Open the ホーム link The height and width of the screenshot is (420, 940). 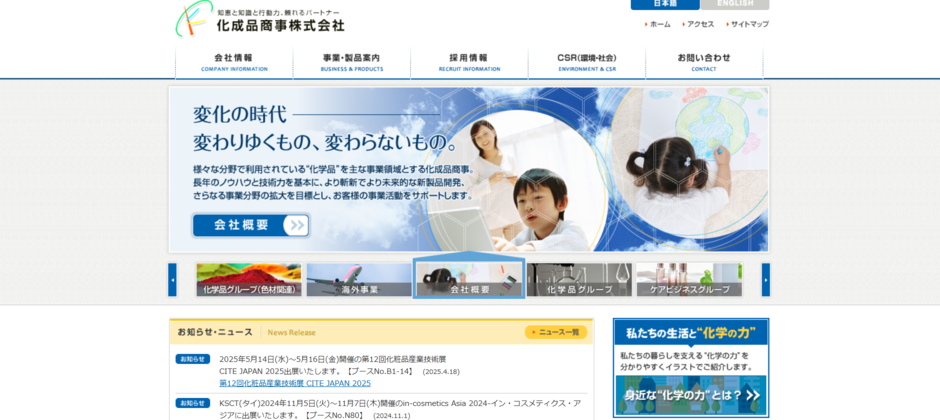pos(658,25)
